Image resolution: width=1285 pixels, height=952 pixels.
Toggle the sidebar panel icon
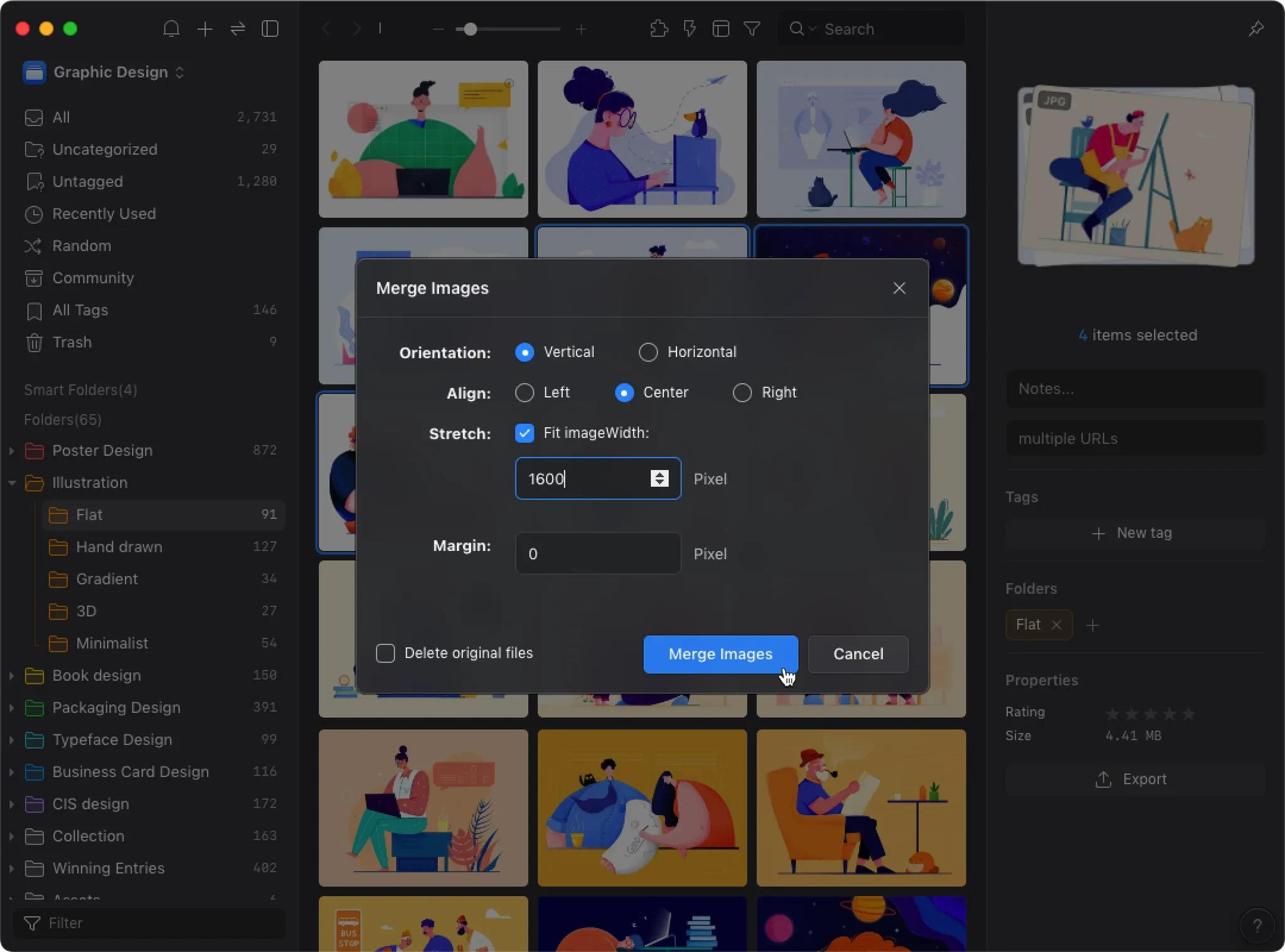coord(270,29)
